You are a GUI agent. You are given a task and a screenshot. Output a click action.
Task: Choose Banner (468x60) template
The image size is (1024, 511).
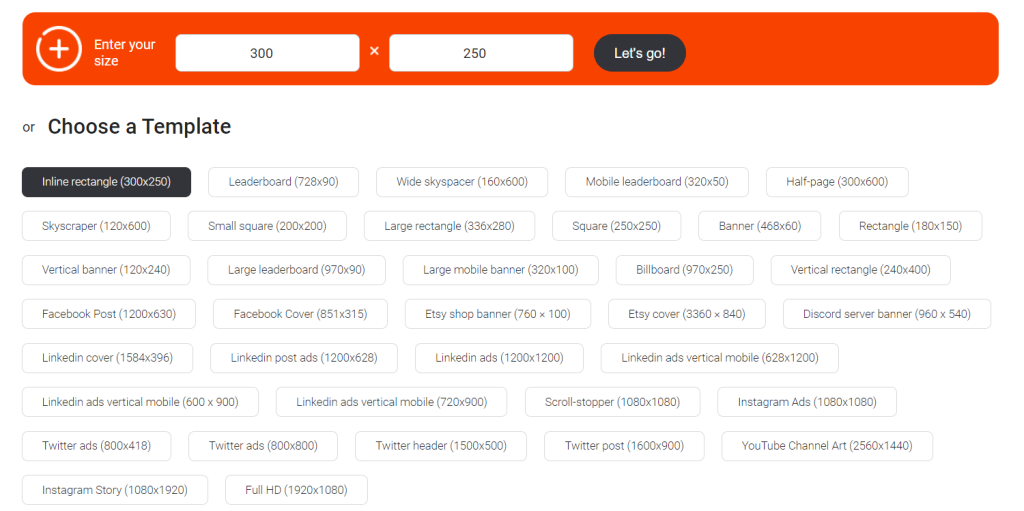pyautogui.click(x=760, y=226)
